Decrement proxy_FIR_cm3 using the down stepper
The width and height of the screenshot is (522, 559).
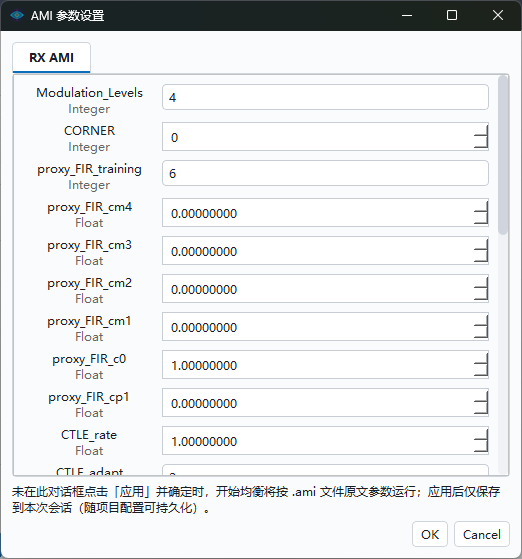[481, 257]
